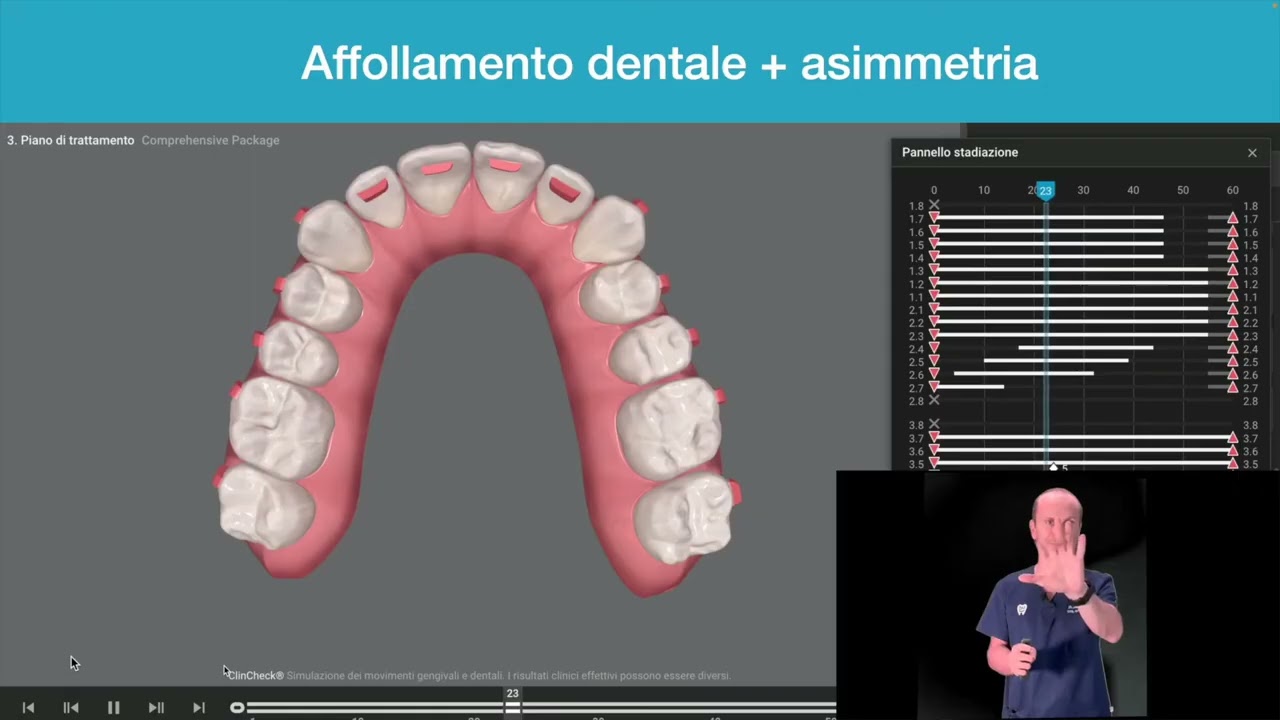This screenshot has height=720, width=1280.
Task: Click tooth 1.7 start triangle marker
Action: click(934, 217)
